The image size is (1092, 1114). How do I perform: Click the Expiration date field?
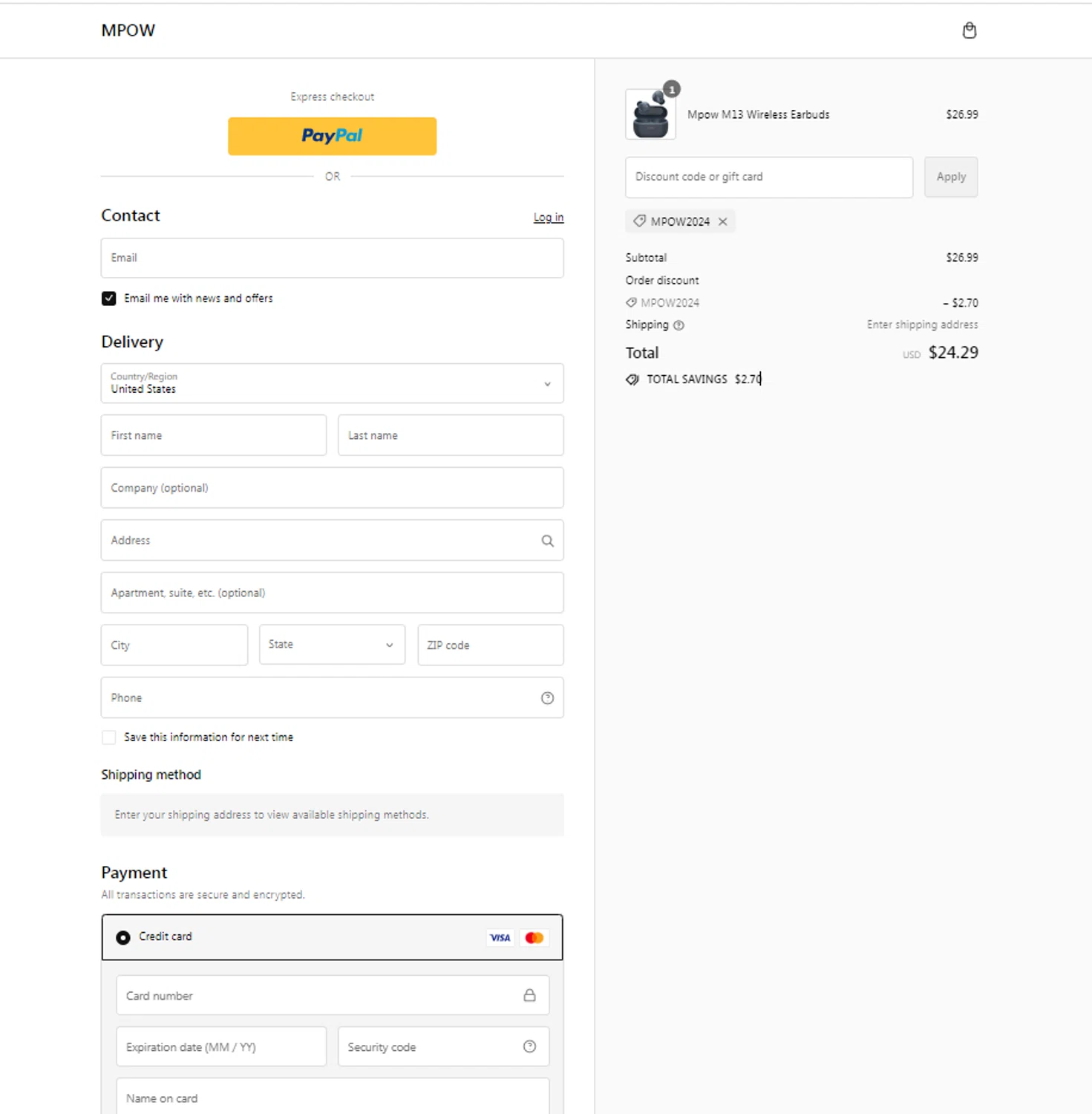[x=221, y=1046]
